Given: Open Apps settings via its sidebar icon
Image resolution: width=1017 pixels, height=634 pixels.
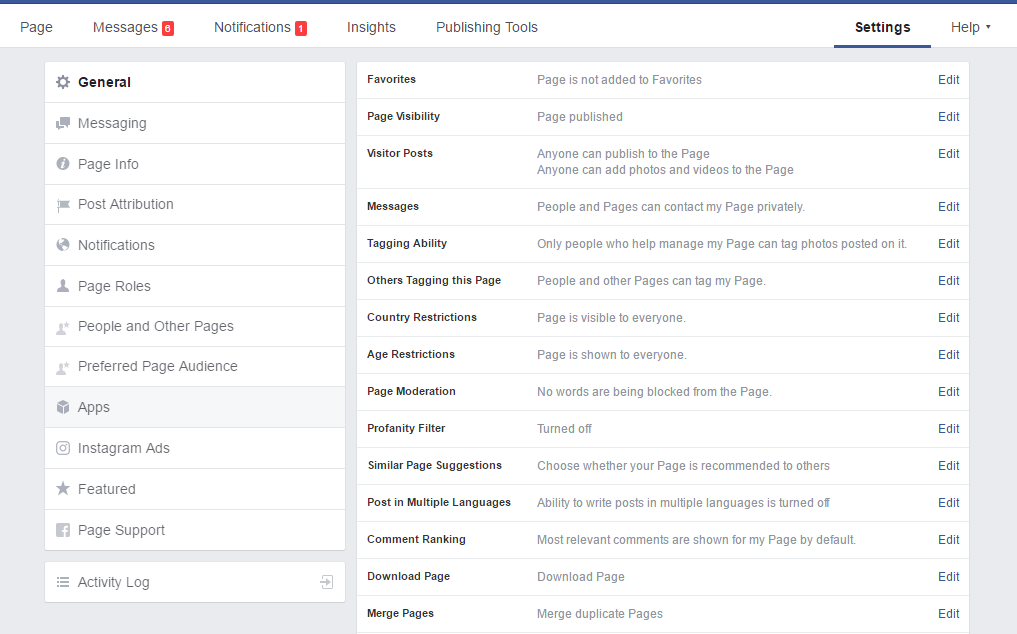Looking at the screenshot, I should [x=62, y=407].
